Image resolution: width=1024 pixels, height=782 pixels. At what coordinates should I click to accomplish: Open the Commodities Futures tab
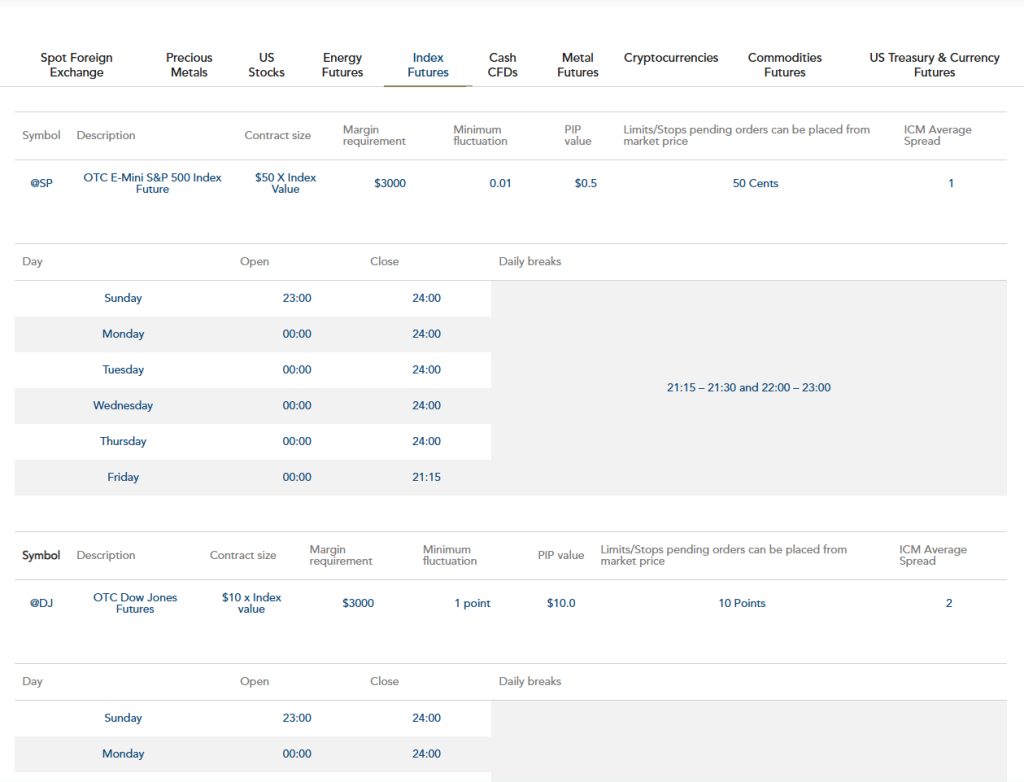click(x=785, y=65)
